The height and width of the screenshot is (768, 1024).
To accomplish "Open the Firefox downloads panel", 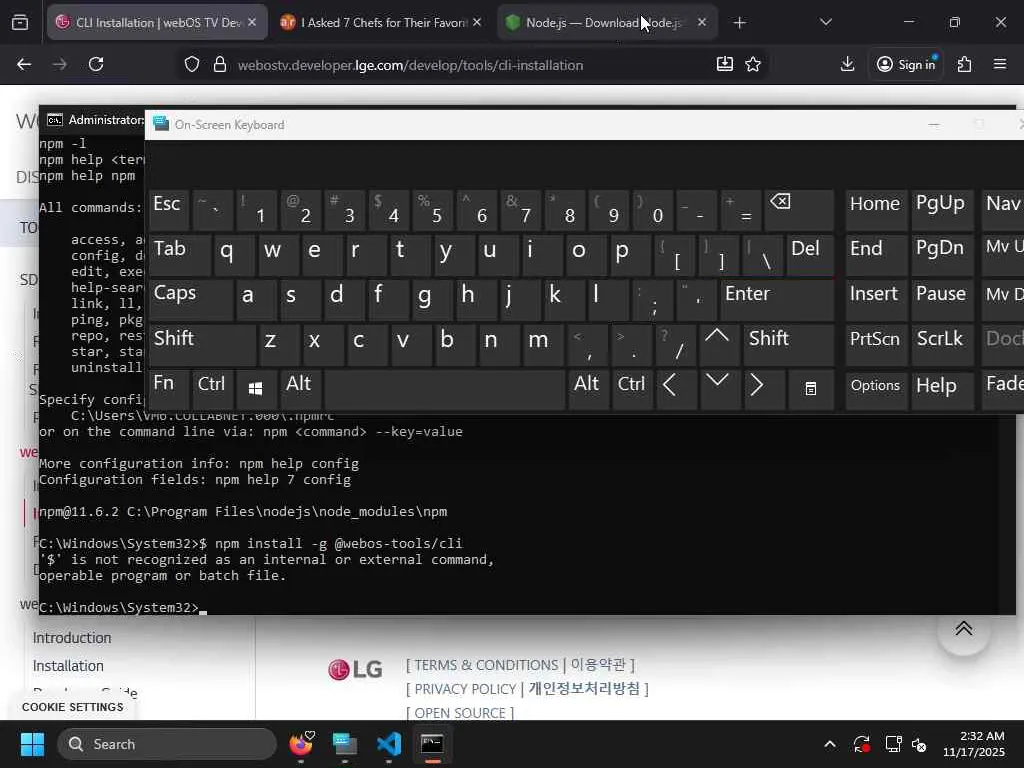I will click(847, 64).
